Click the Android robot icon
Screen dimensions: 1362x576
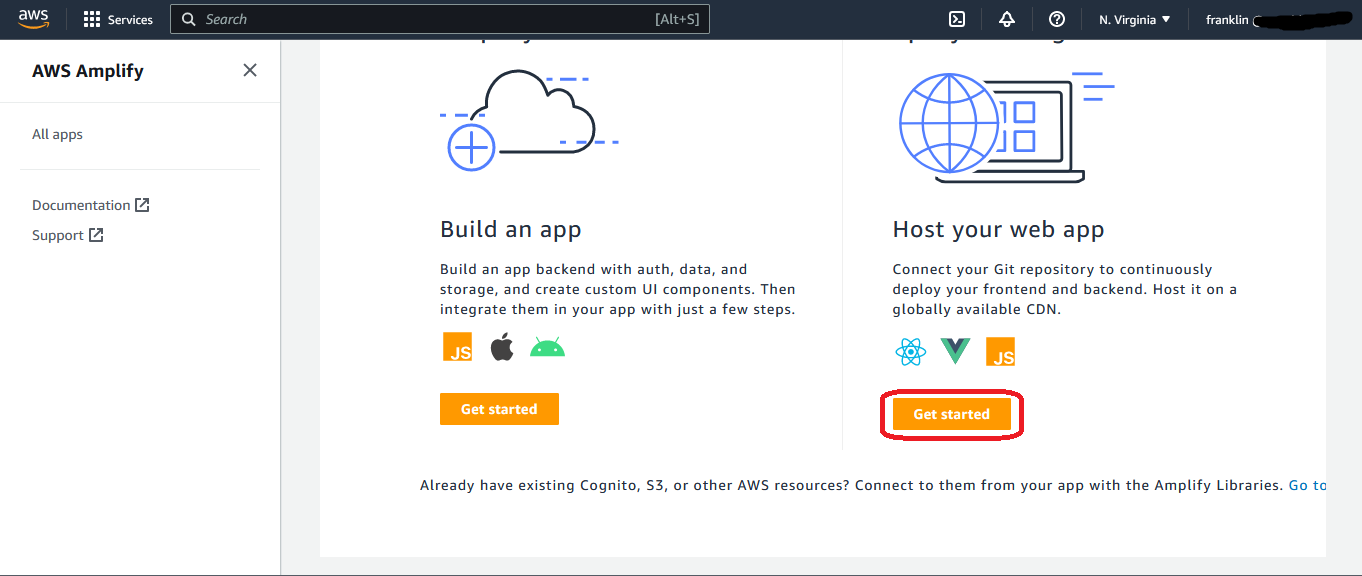[x=547, y=348]
